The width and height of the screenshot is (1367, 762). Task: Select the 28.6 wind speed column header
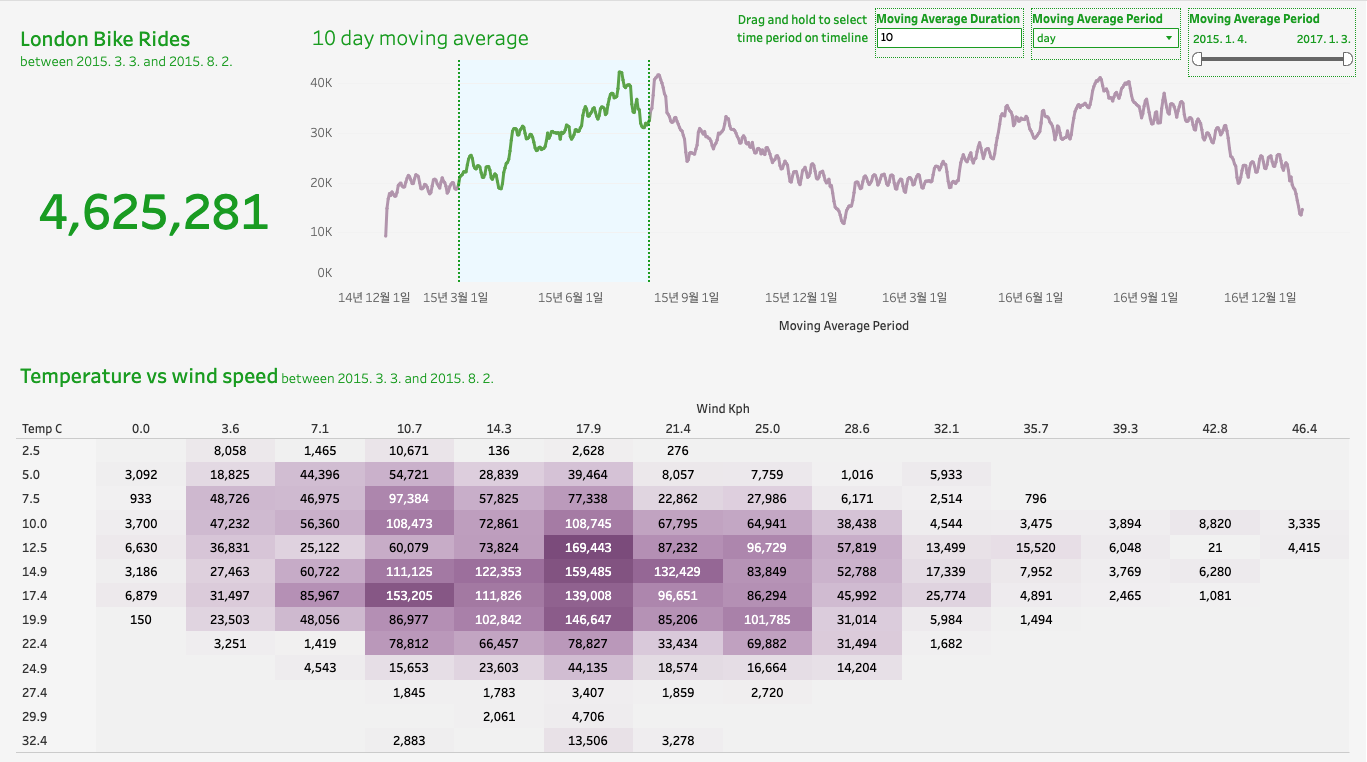click(x=857, y=429)
